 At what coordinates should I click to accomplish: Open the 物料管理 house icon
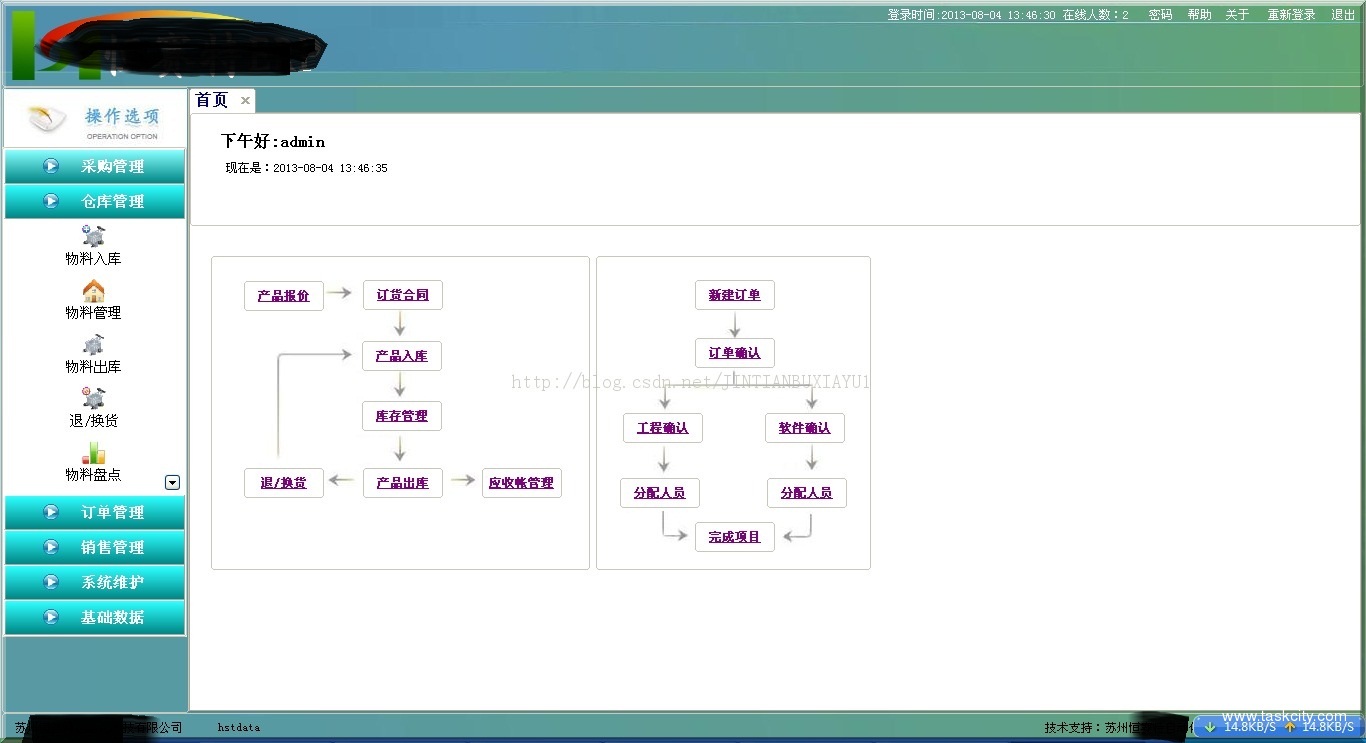pyautogui.click(x=93, y=291)
